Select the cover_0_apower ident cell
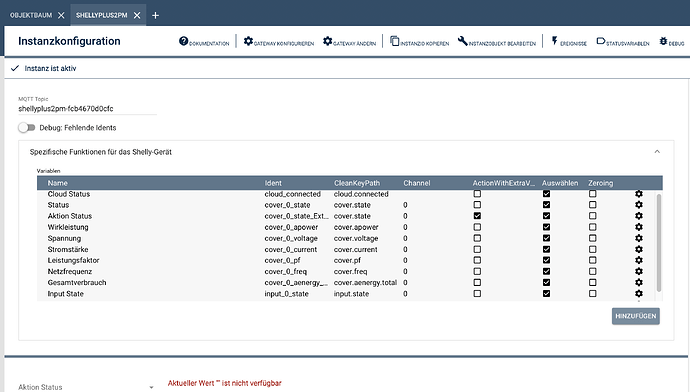Screen dimensions: 690x392 pyautogui.click(x=291, y=227)
